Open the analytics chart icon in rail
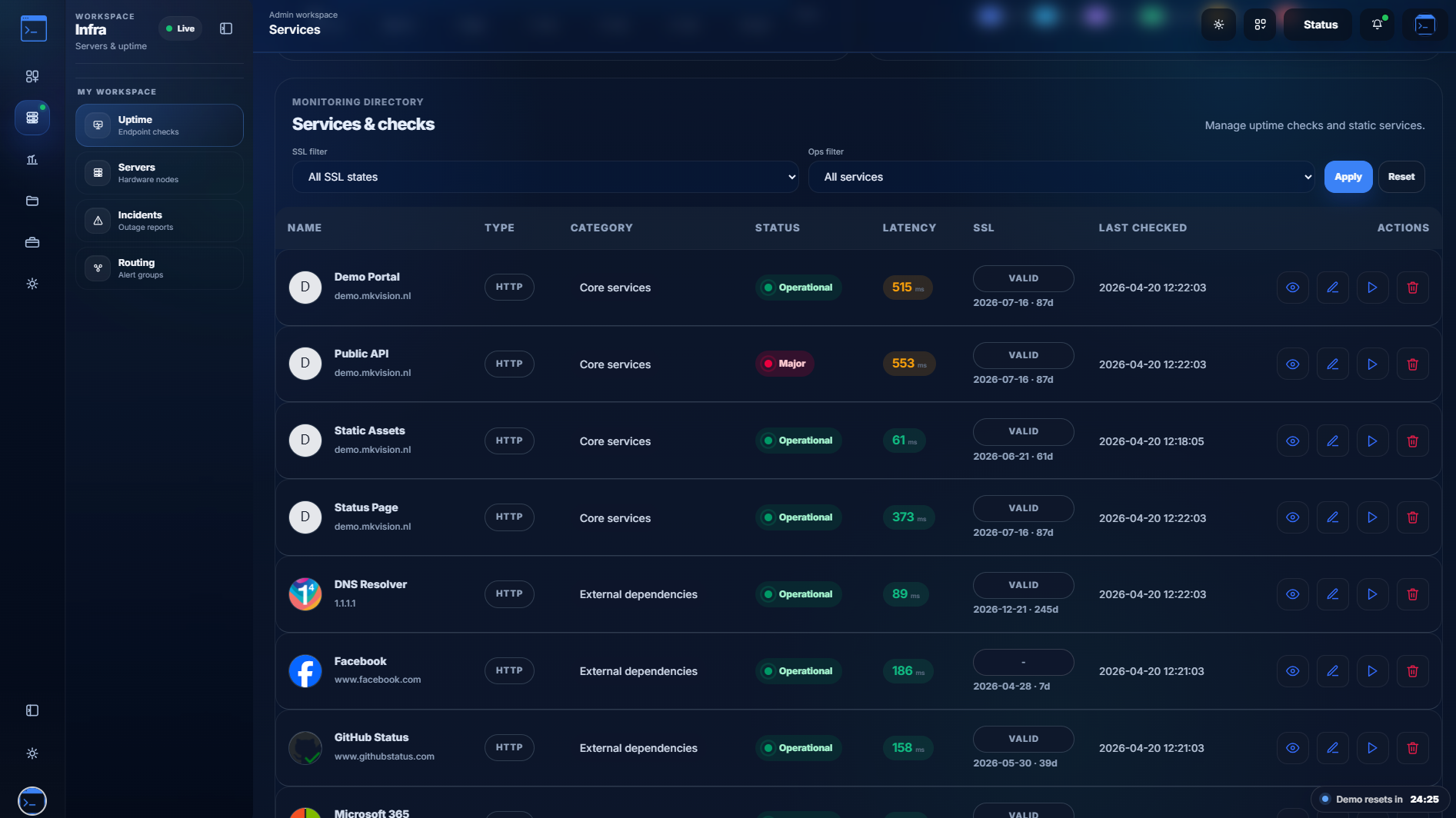 coord(32,159)
